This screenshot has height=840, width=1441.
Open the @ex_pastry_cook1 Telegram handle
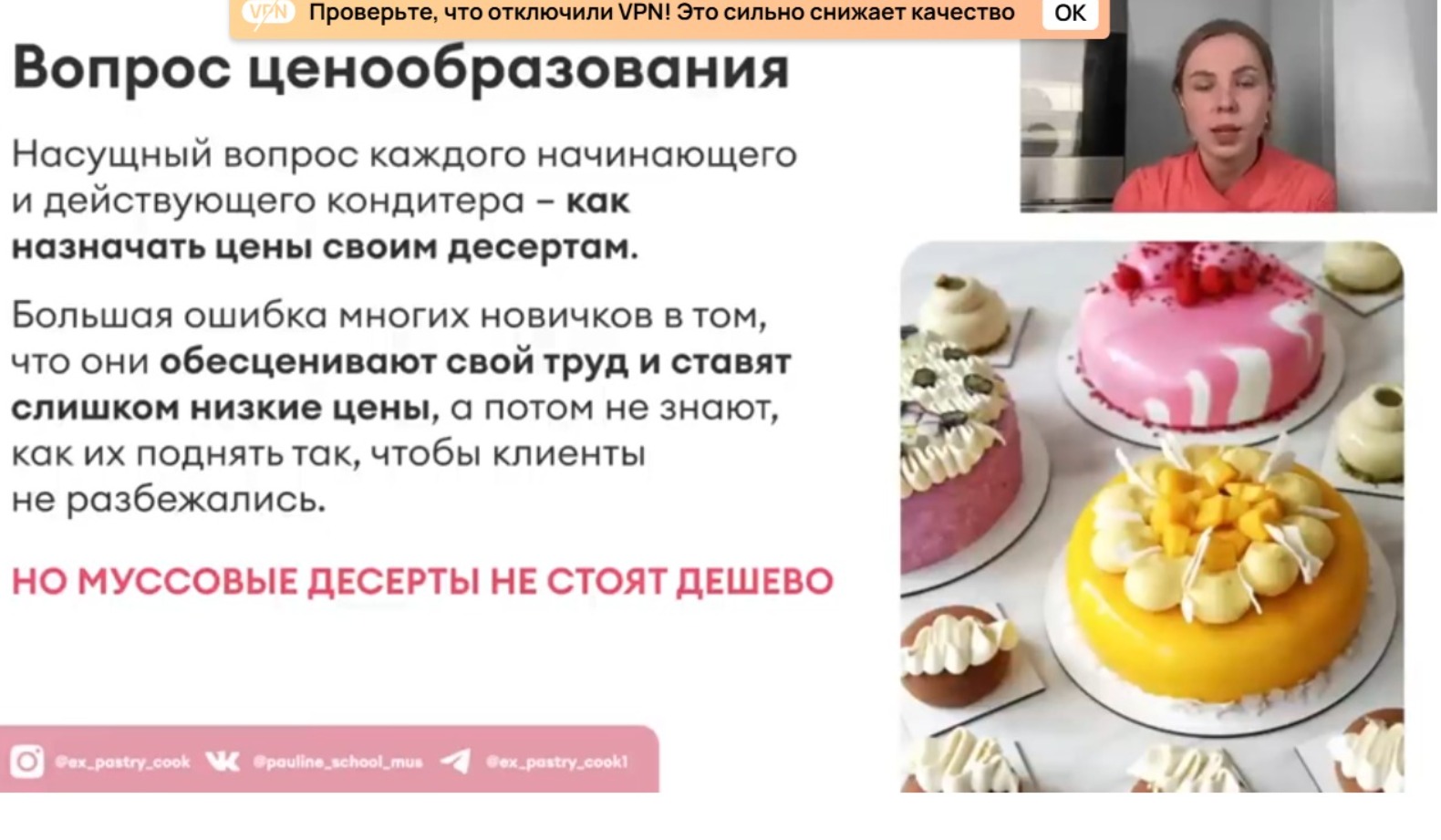tap(556, 762)
